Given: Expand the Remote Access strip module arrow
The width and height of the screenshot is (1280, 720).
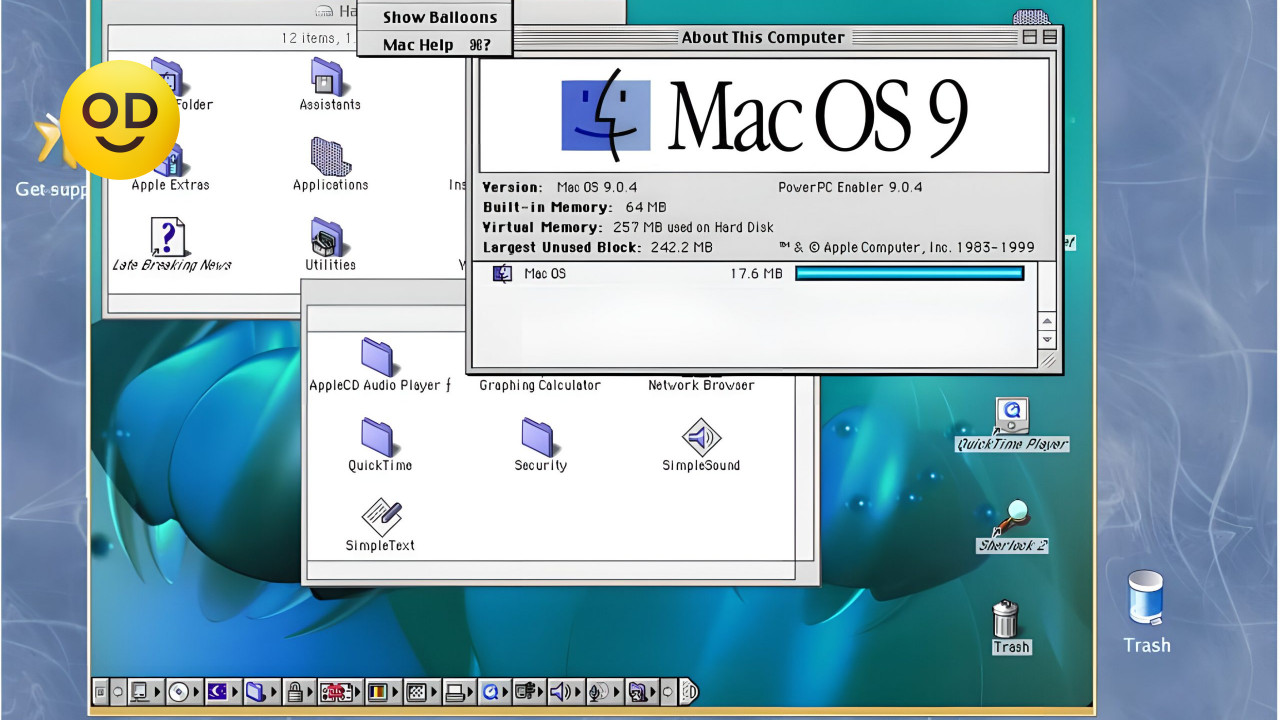Looking at the screenshot, I should tap(542, 691).
